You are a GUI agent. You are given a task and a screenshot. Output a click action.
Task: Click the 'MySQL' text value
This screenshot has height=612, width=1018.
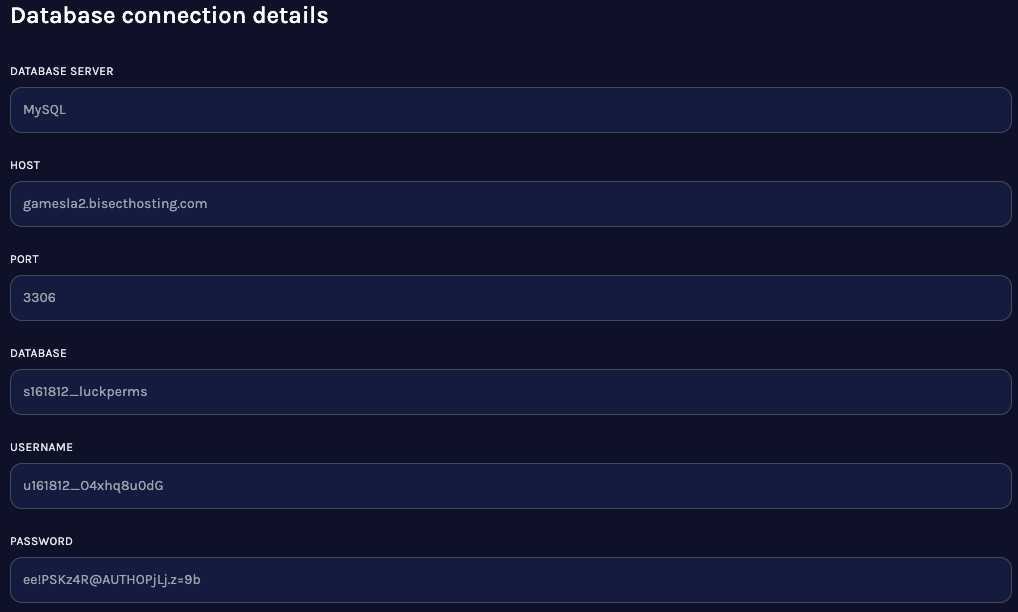click(45, 110)
